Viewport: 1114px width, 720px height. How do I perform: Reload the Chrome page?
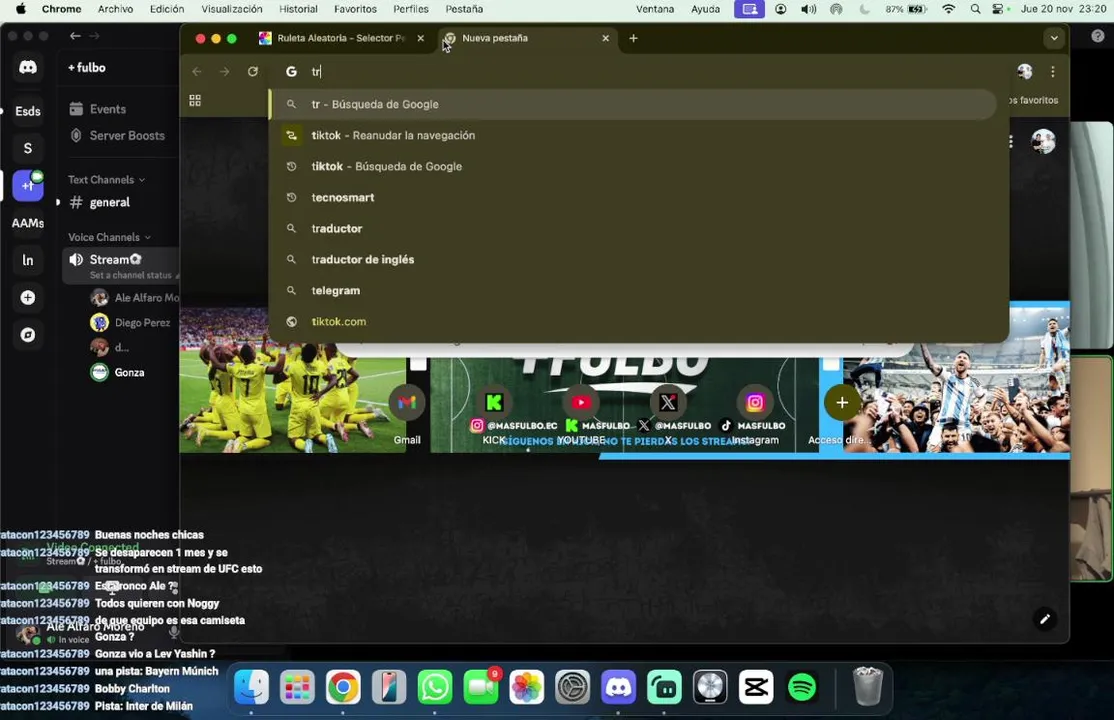point(252,72)
